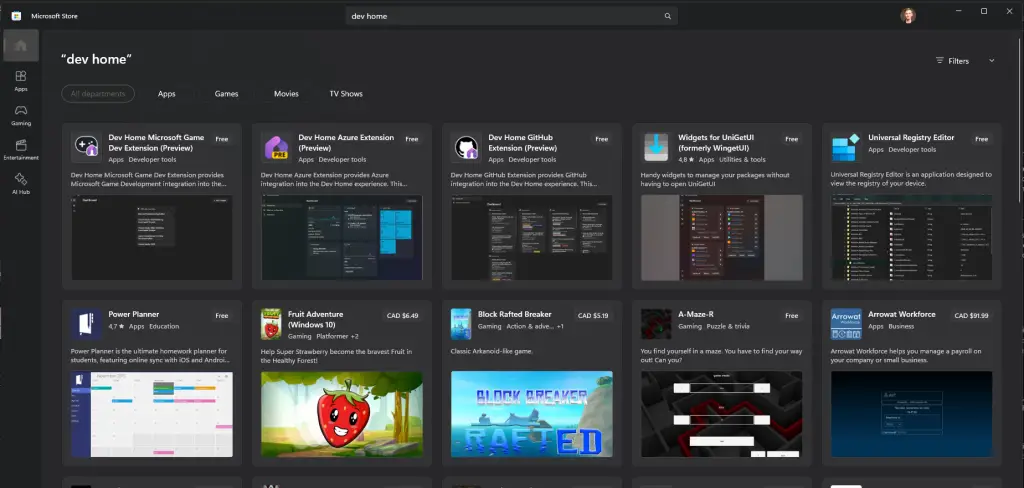This screenshot has width=1024, height=488.
Task: Filter results by TV Shows
Action: (346, 94)
